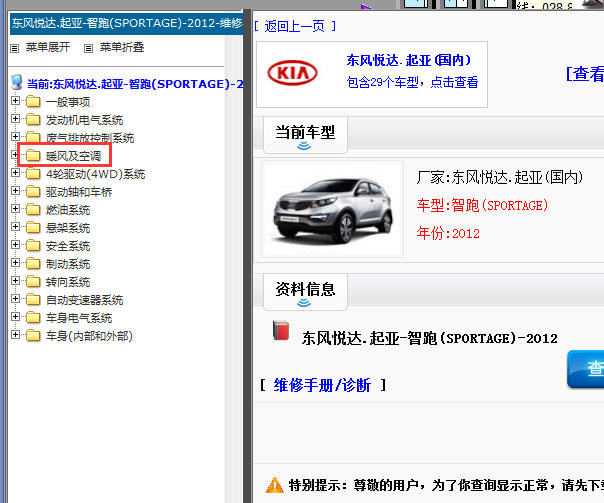604x503 pixels.
Task: Expand the 转向系统 tree node
Action: (15, 280)
